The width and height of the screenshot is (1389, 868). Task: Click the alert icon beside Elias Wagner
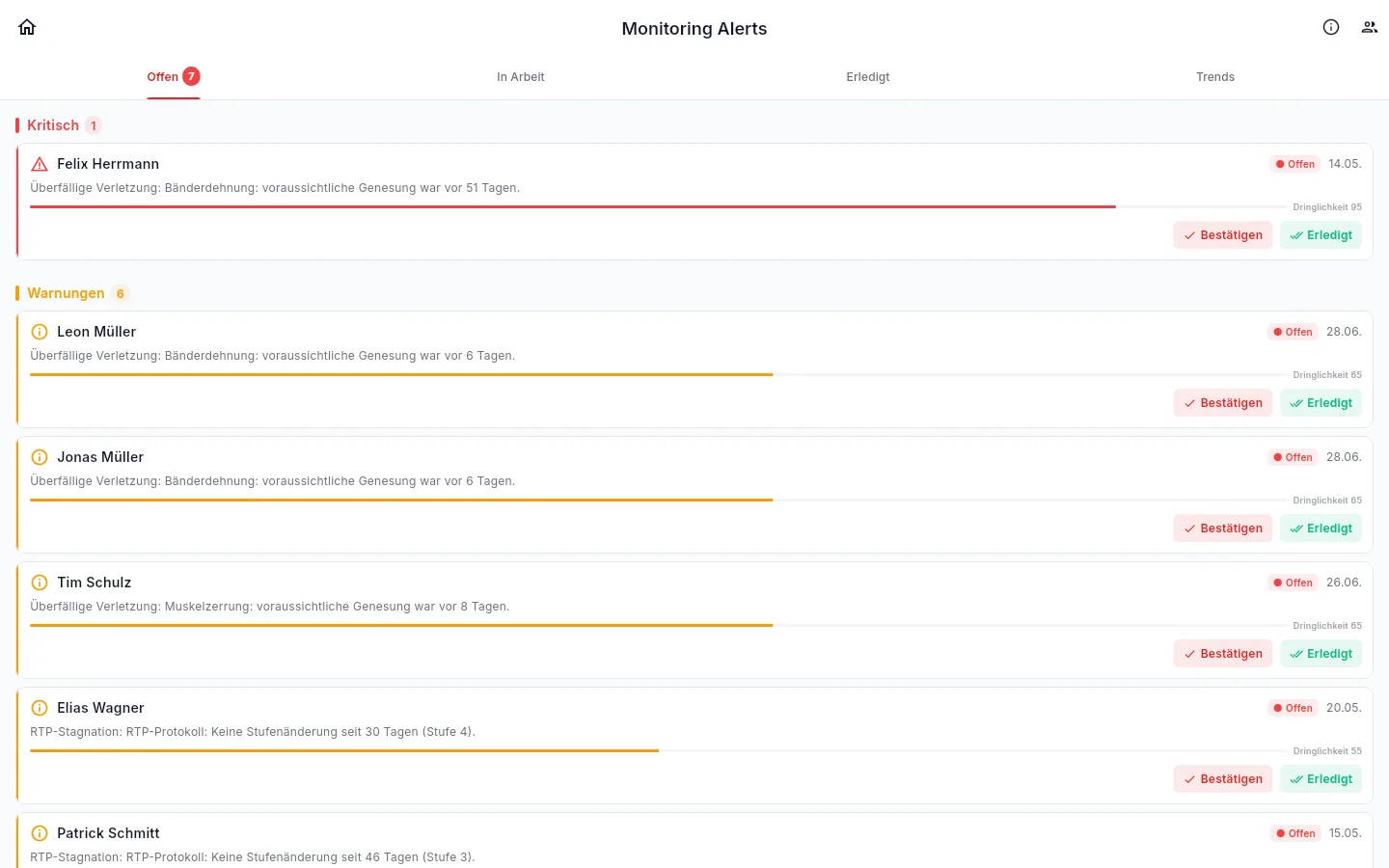click(40, 708)
